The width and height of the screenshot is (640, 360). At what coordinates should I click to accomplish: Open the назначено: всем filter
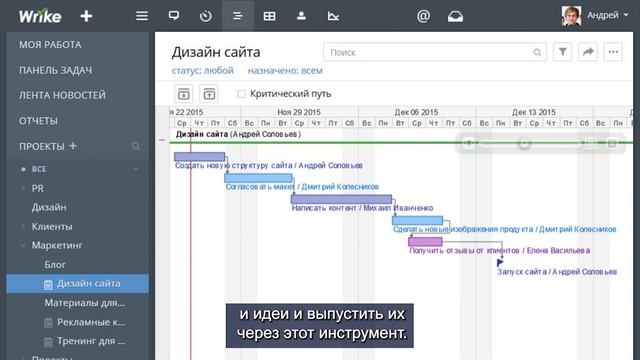click(x=285, y=71)
